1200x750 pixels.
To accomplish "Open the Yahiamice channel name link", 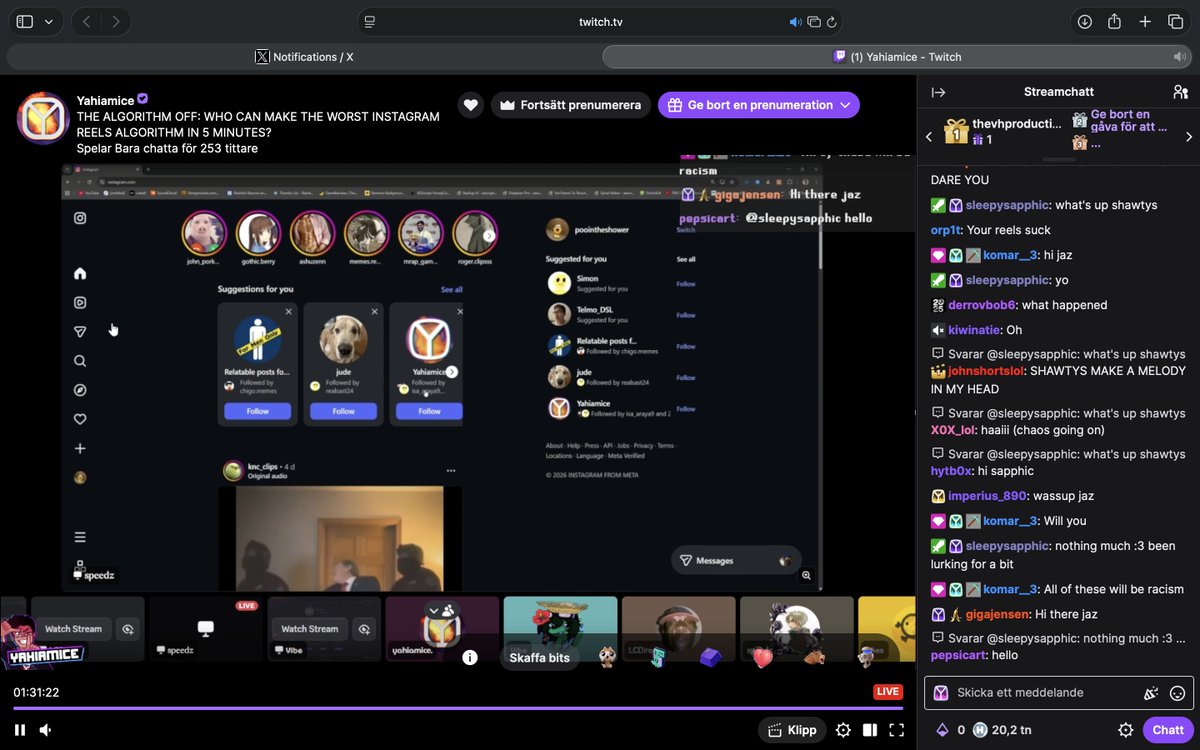I will (105, 100).
